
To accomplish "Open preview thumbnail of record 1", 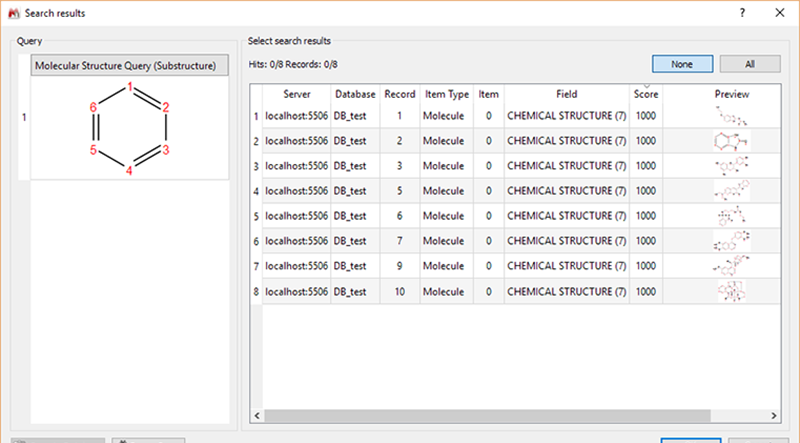I will [x=732, y=115].
